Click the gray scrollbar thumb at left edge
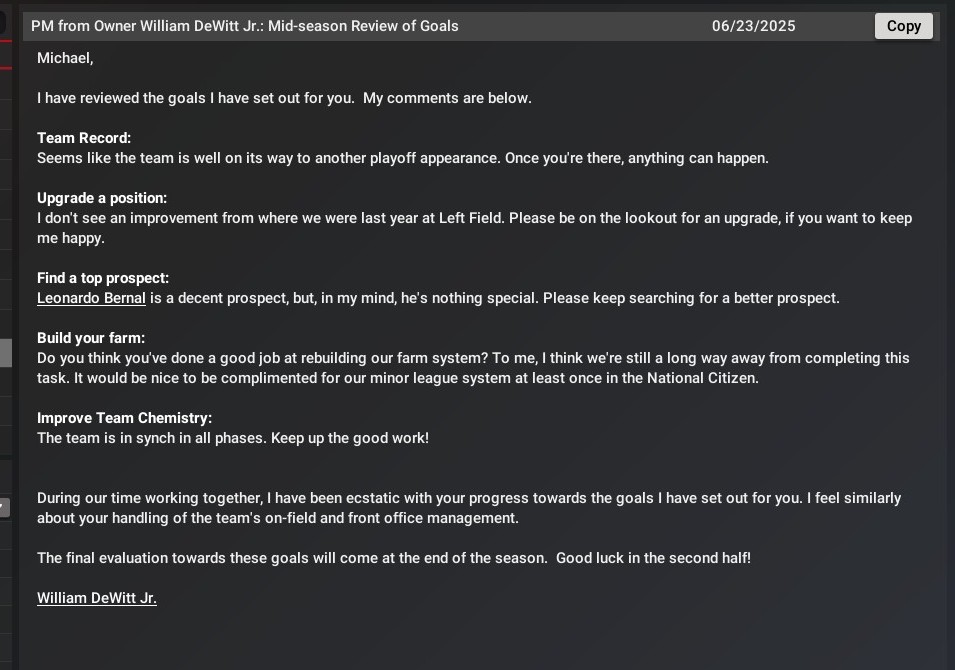The height and width of the screenshot is (670, 955). coord(5,352)
